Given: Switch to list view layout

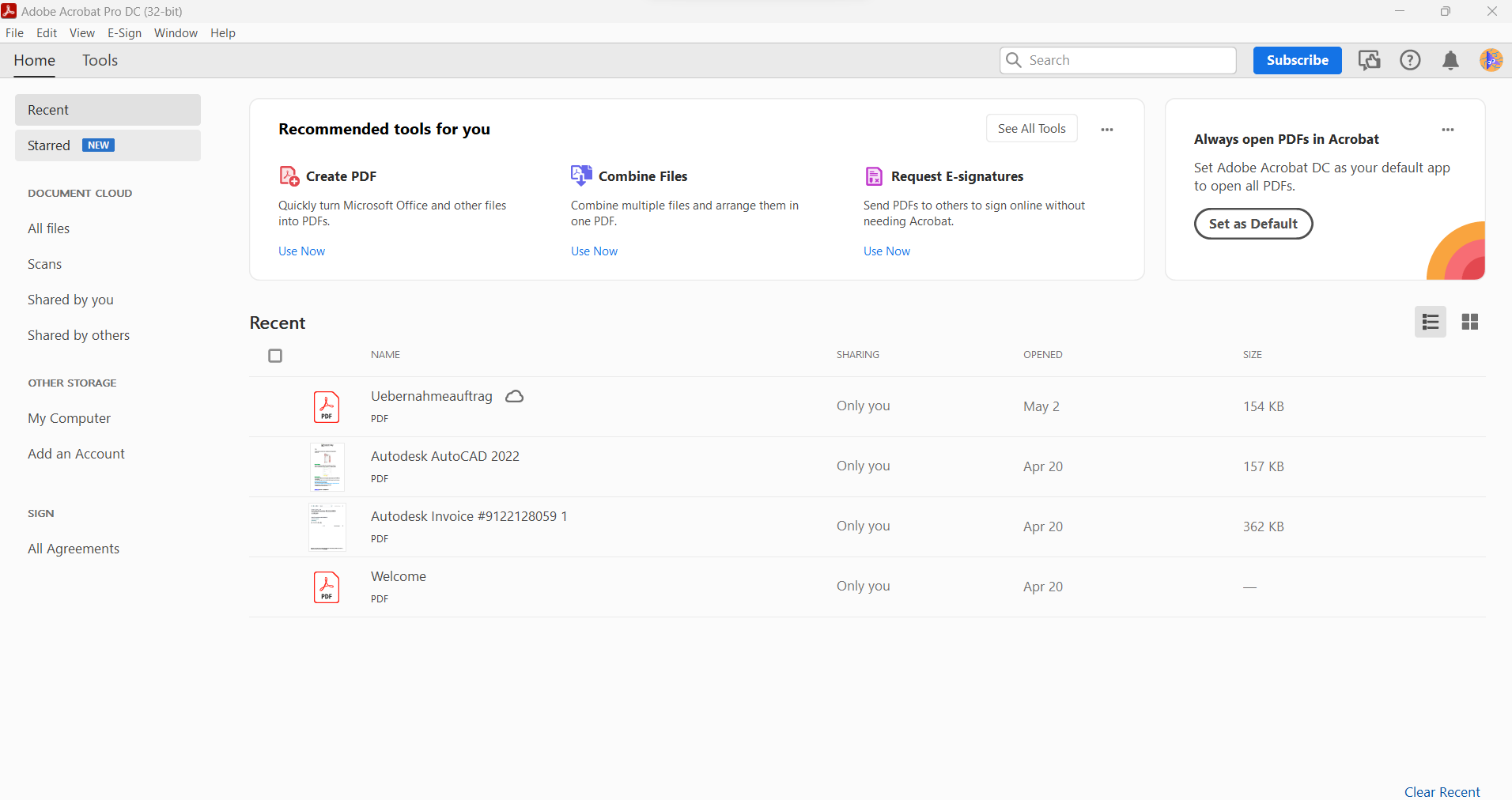Looking at the screenshot, I should pos(1430,322).
